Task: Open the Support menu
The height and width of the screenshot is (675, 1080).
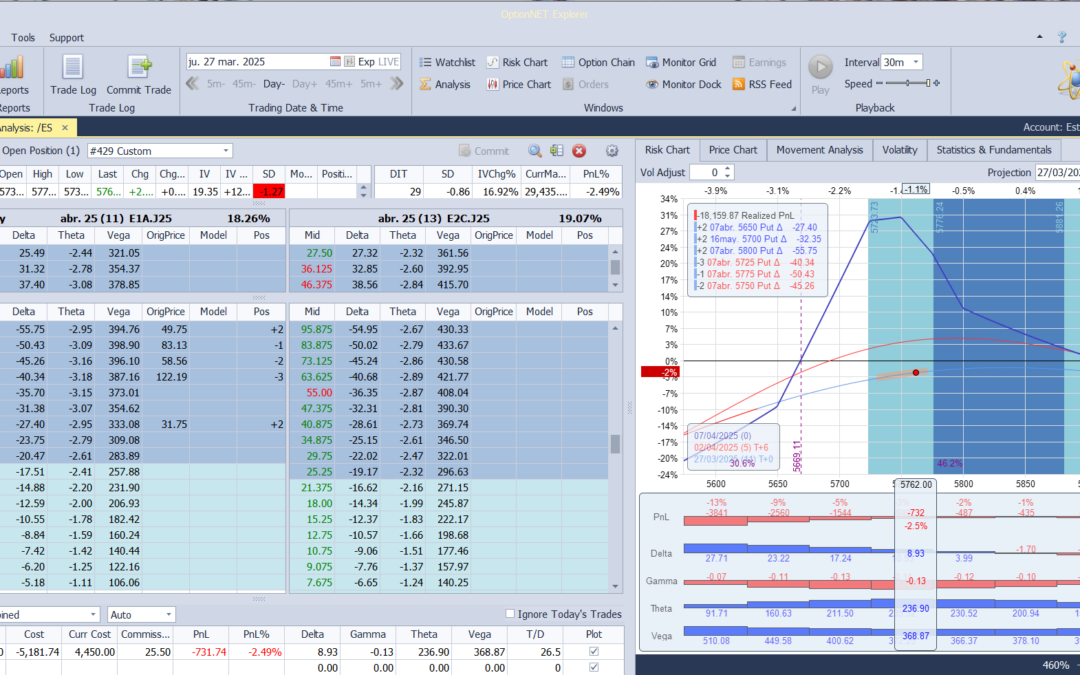Action: 67,38
